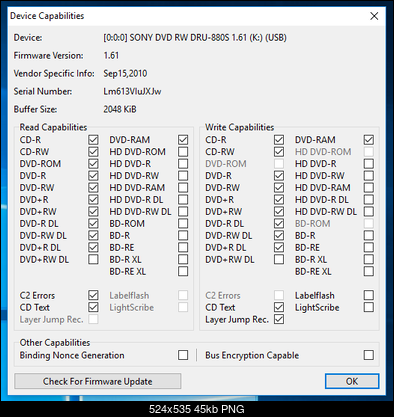Toggle HD DVD-RW checkbox under Read Capabilities

pyautogui.click(x=183, y=176)
